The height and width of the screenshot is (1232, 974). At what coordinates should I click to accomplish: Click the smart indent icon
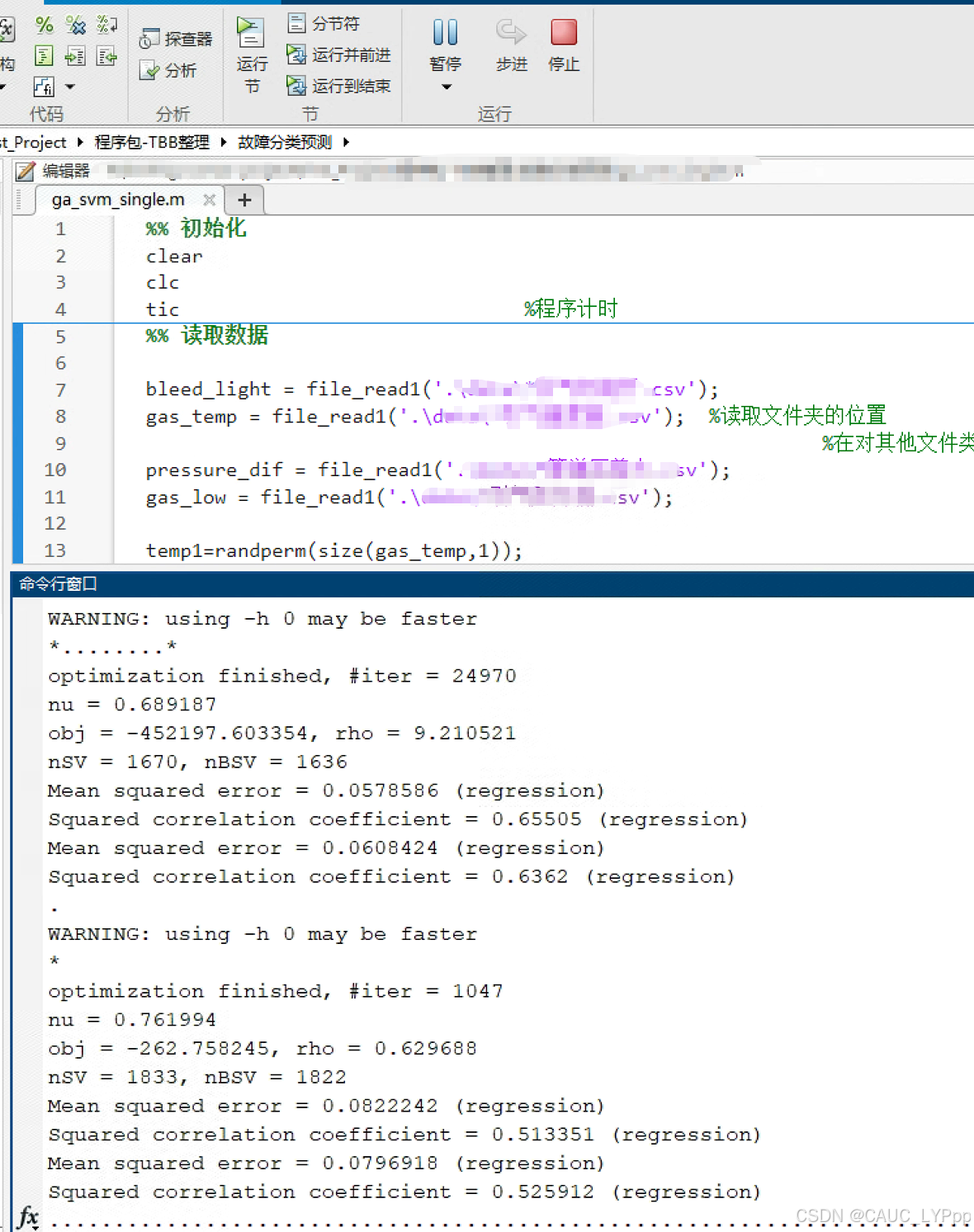coord(45,56)
